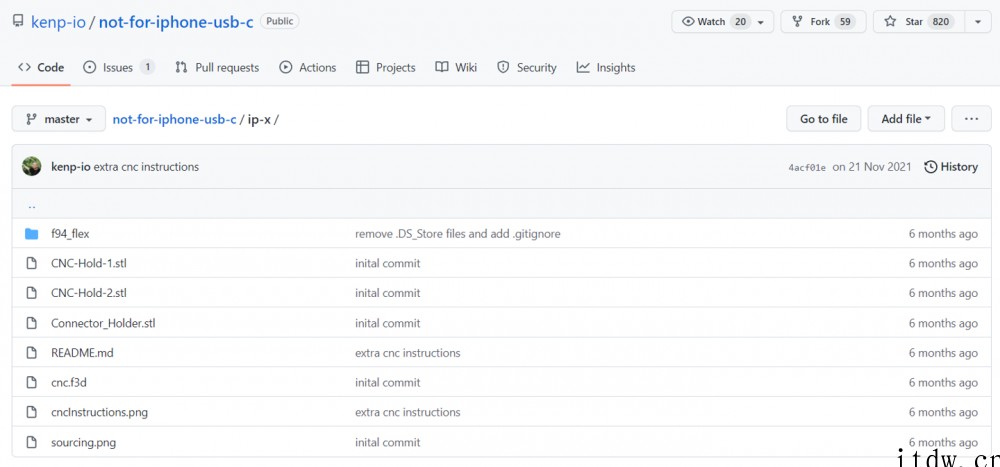Open the Security tab
Screen dimensions: 1000x467
[x=526, y=68]
